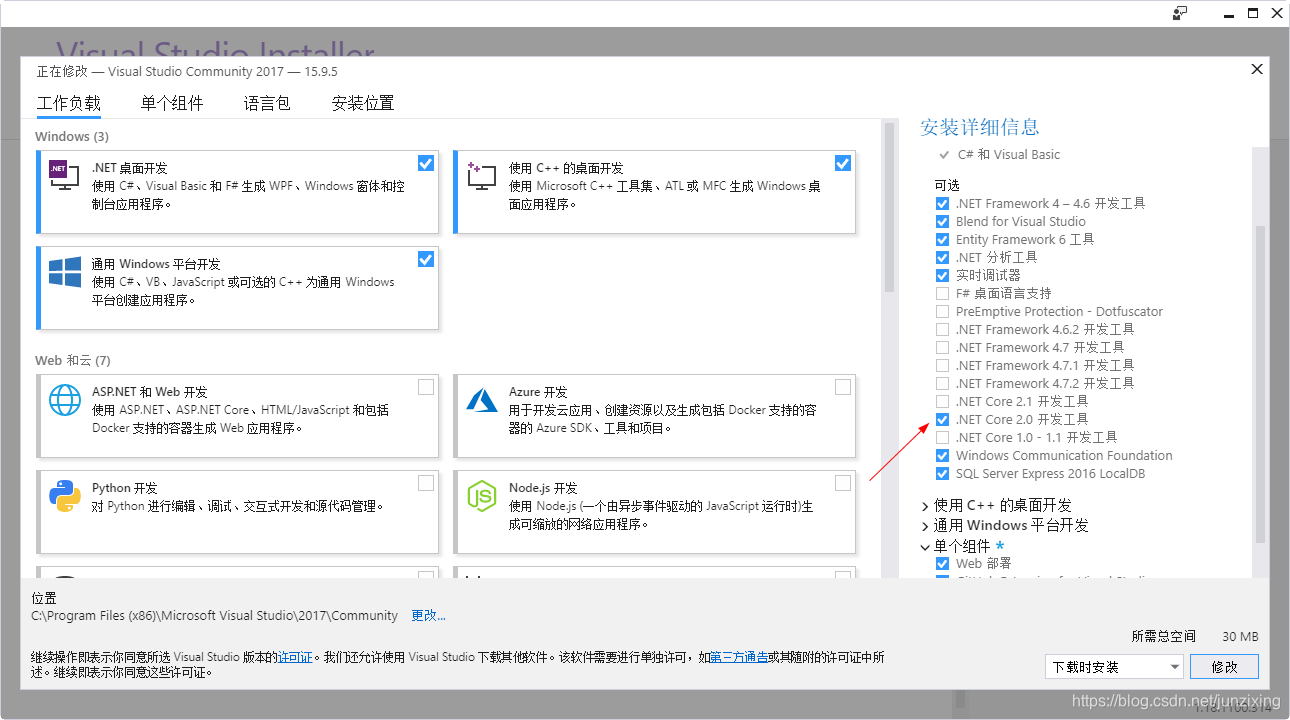Enable .NET Framework 4.7.2 开发工具 checkbox
Screen dimensions: 1290x720
942,383
